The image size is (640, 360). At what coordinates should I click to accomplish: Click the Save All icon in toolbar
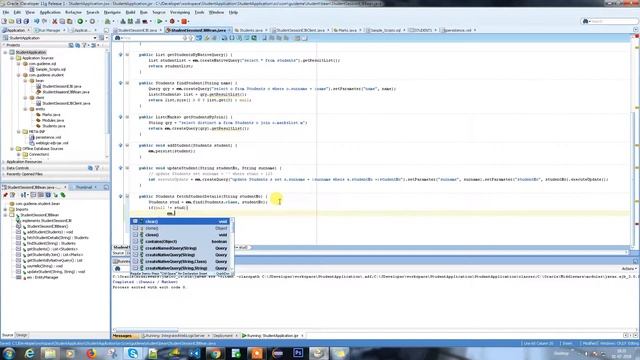[x=26, y=21]
